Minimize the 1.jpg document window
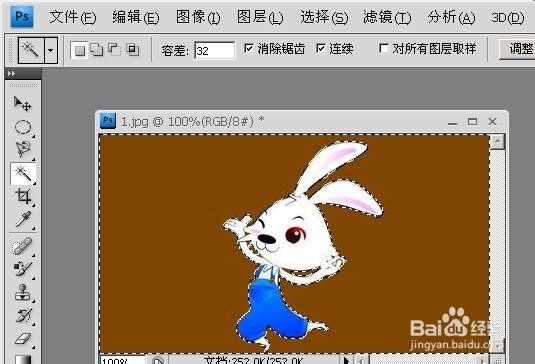 (452, 122)
